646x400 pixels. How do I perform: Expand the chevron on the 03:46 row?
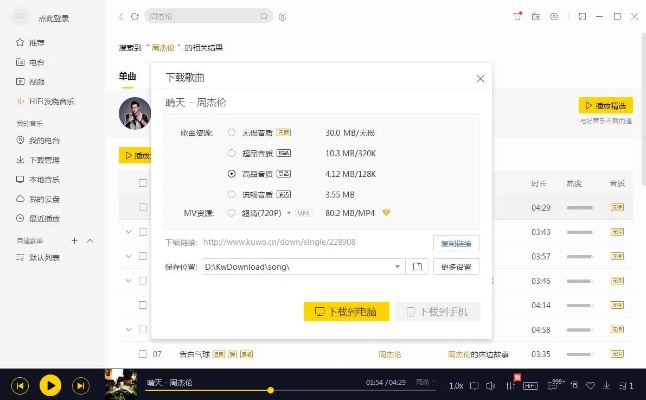129,281
